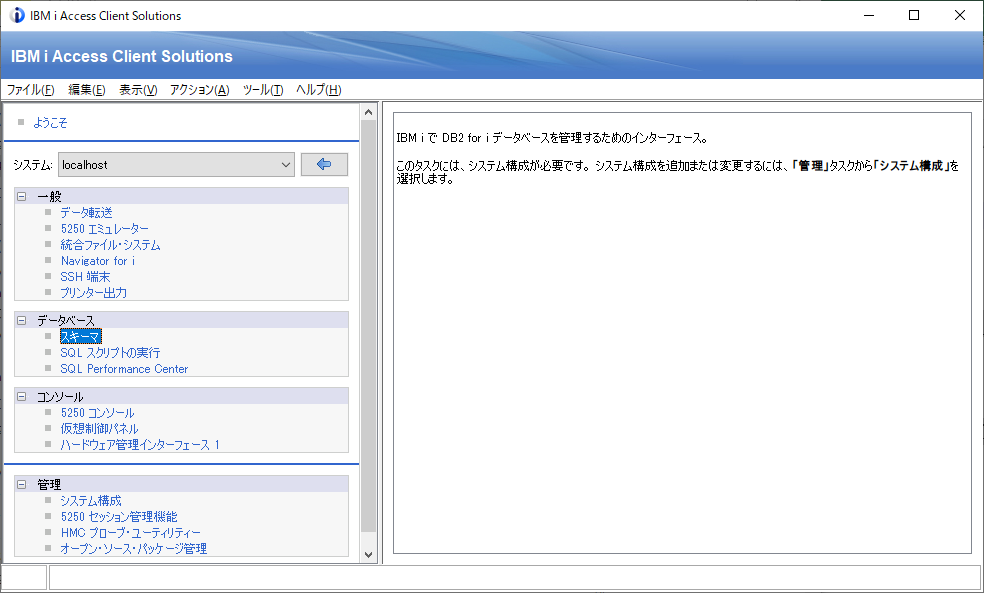Open the ツール(T) menu
The width and height of the screenshot is (984, 593).
263,90
